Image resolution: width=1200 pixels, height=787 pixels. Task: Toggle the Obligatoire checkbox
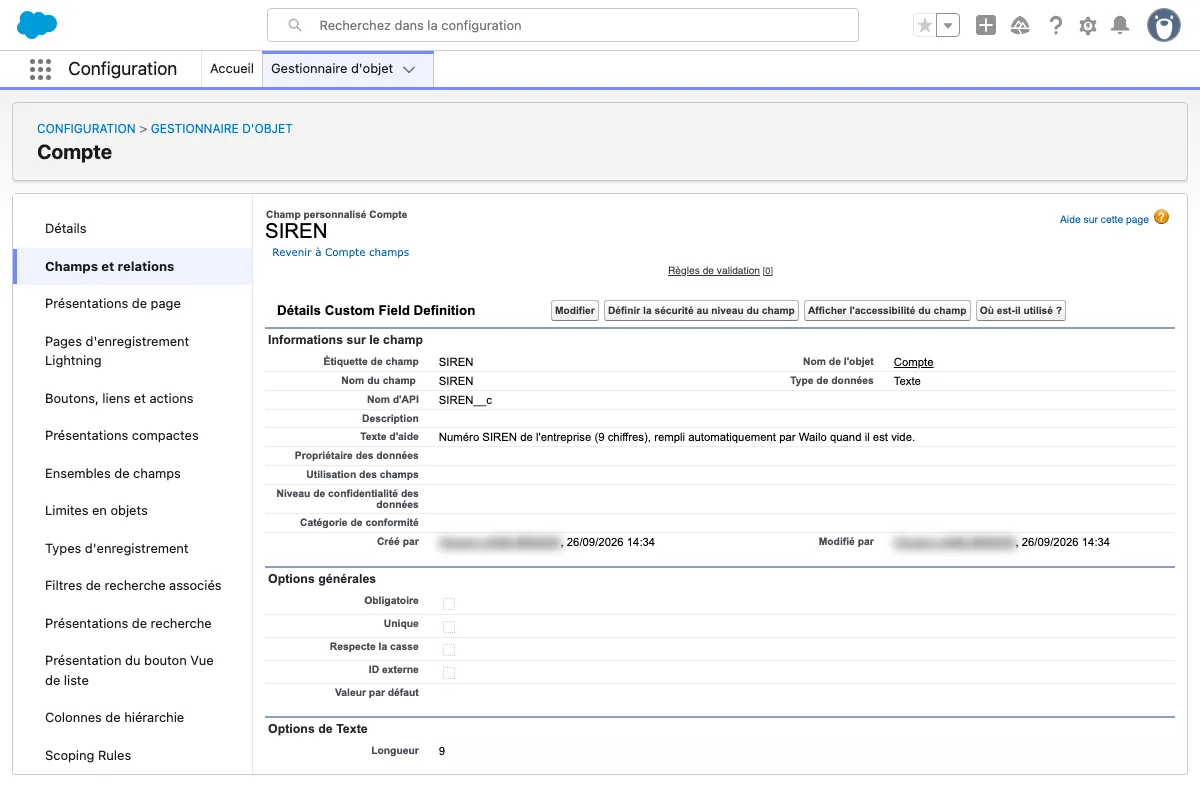449,604
